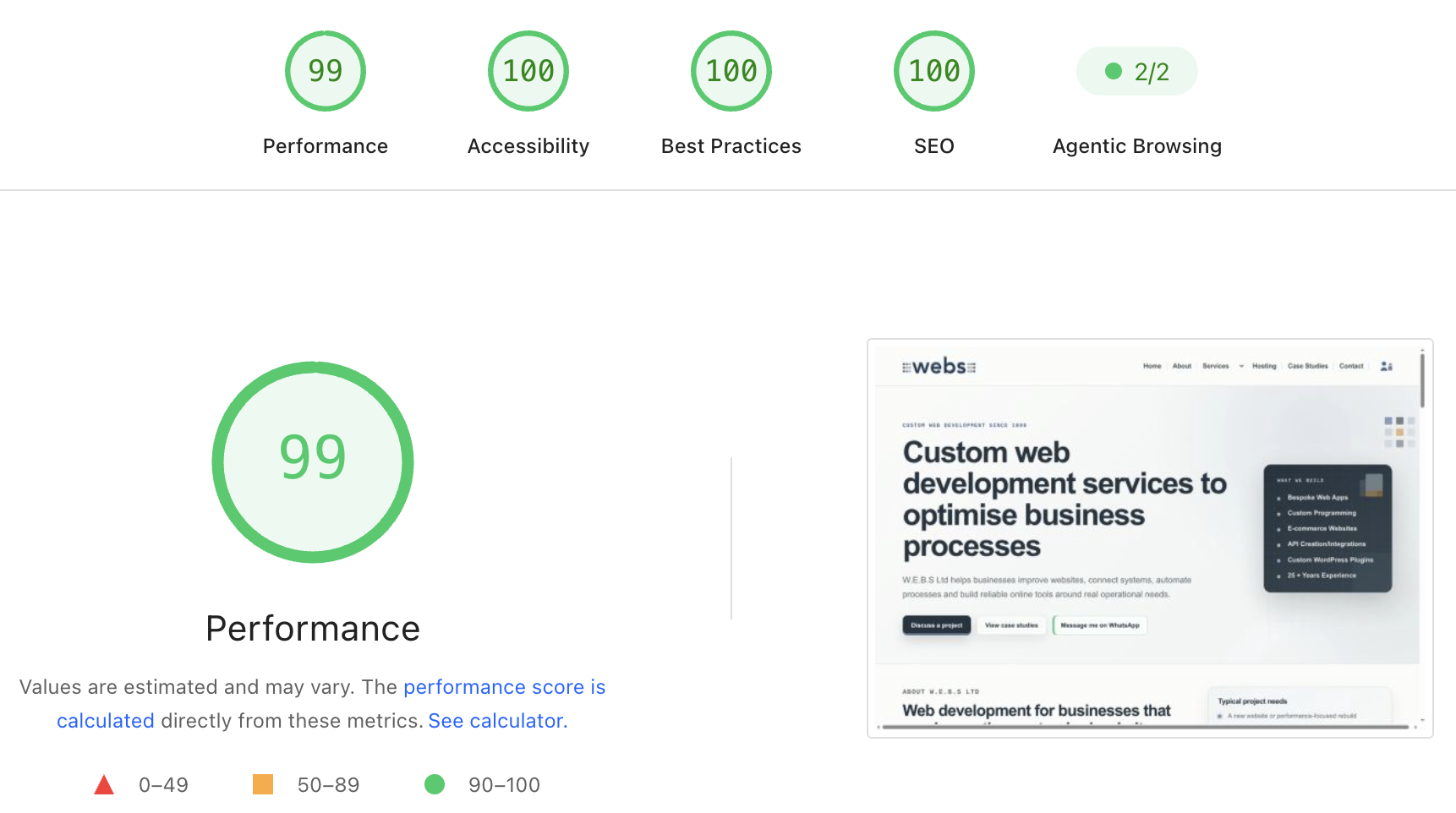
Task: Click the Performance 99 score gauge at top
Action: [x=326, y=71]
